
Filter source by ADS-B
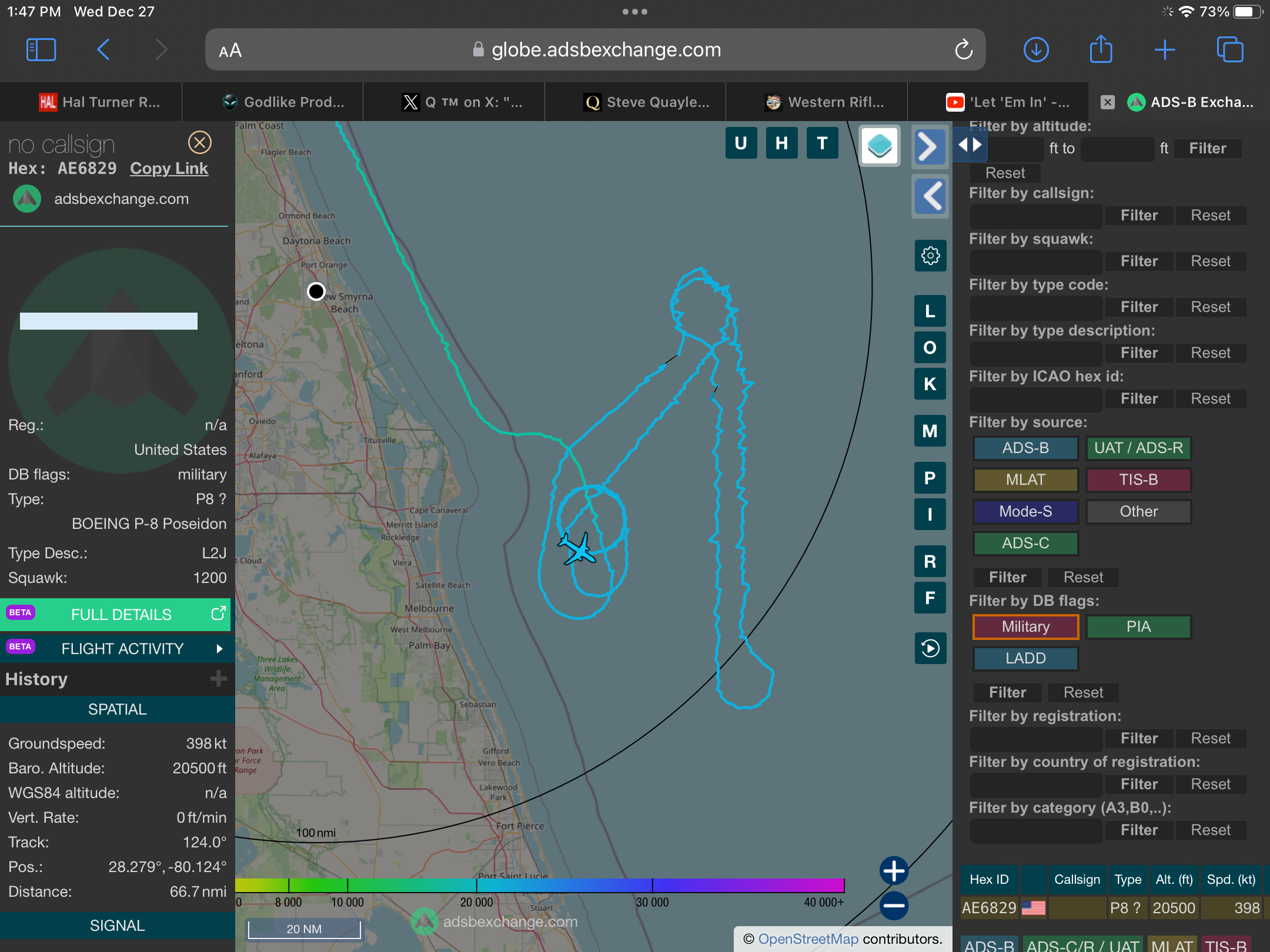pos(1025,448)
